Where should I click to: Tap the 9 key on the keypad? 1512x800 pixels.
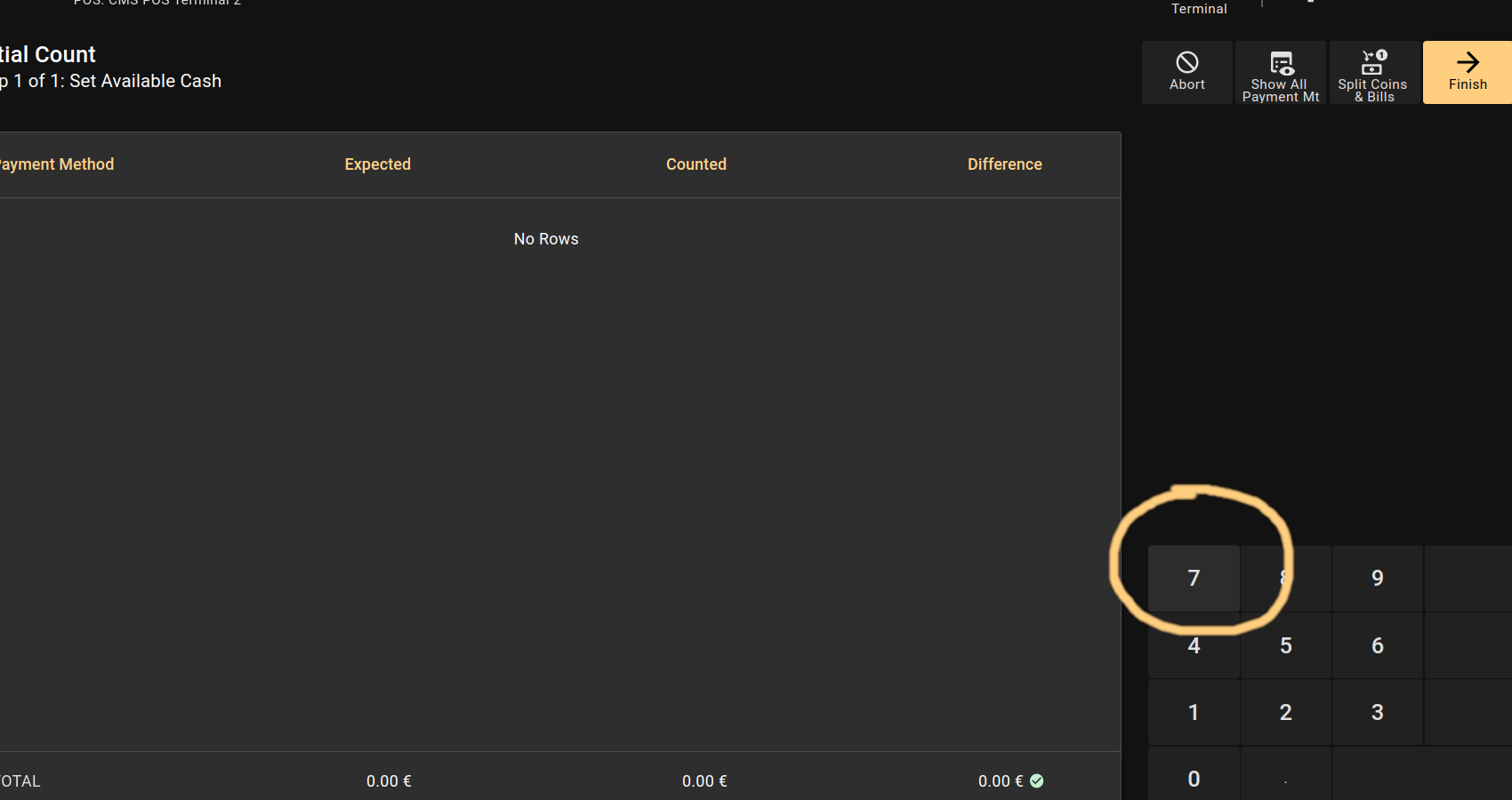tap(1377, 579)
